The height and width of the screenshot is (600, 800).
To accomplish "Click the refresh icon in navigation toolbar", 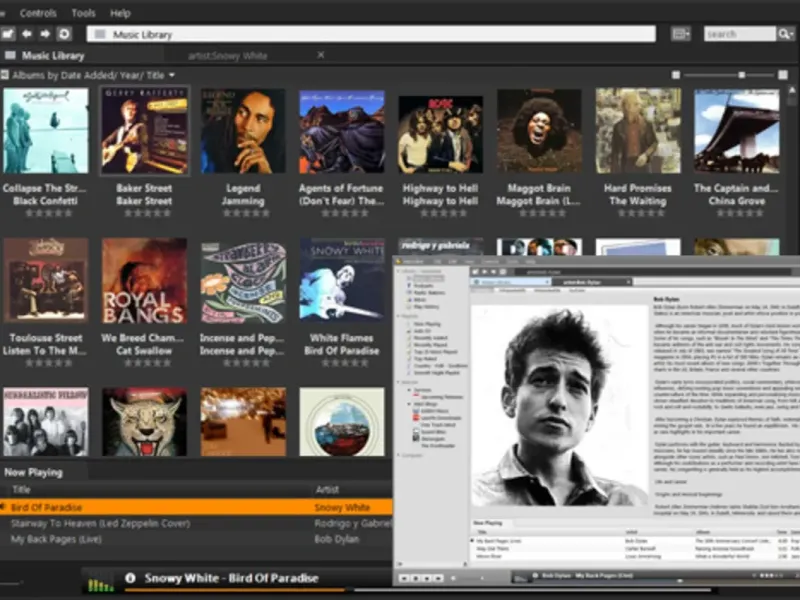I will 64,34.
